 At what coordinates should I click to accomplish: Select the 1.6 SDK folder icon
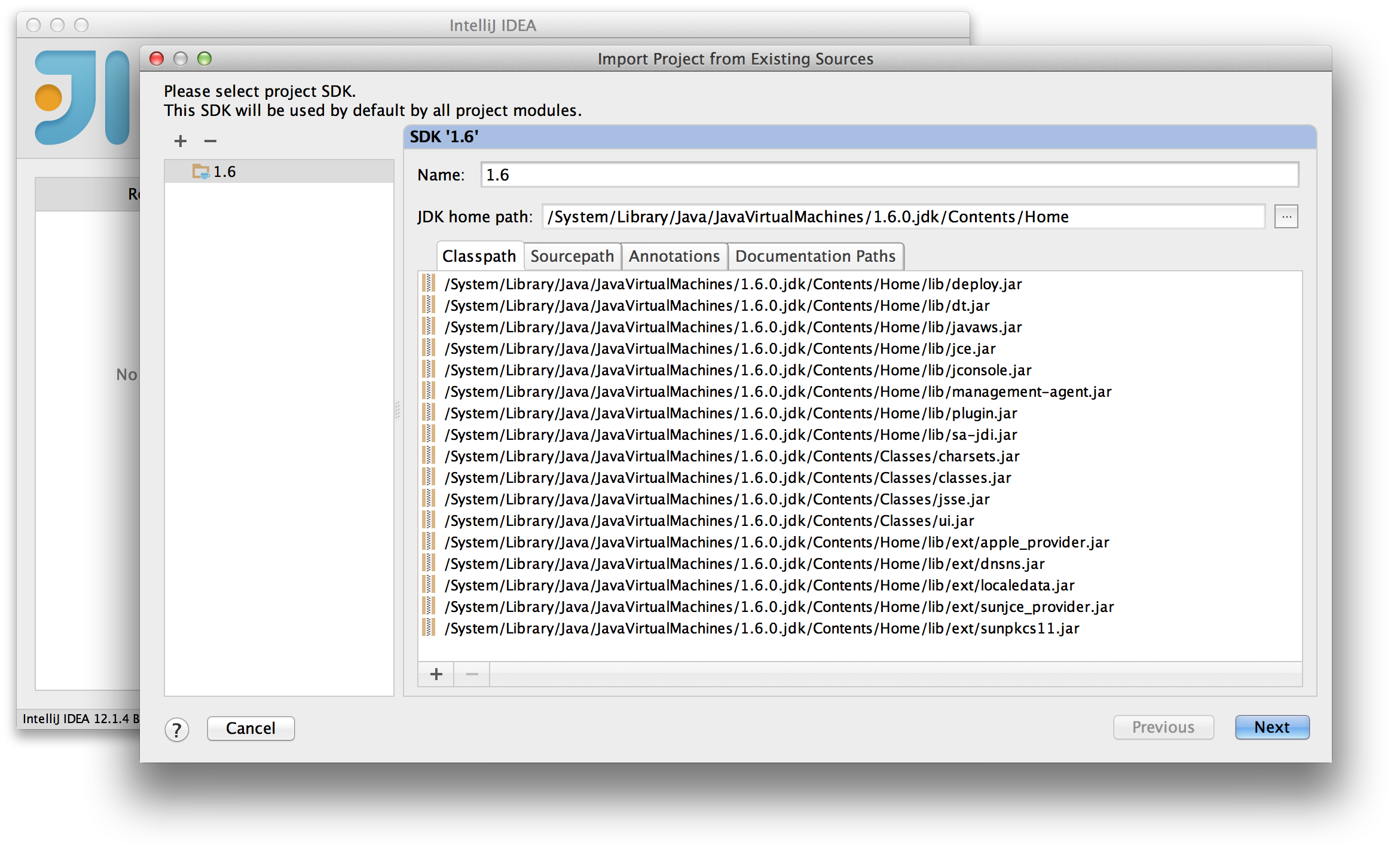pyautogui.click(x=201, y=172)
